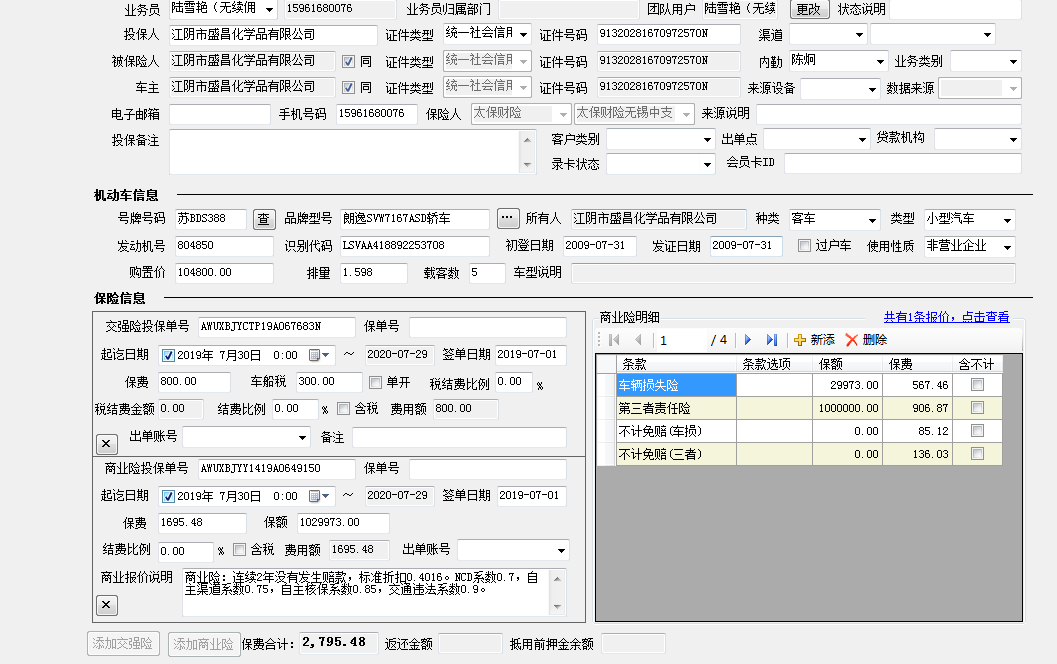Expand 客户类别 dropdown

[x=707, y=140]
